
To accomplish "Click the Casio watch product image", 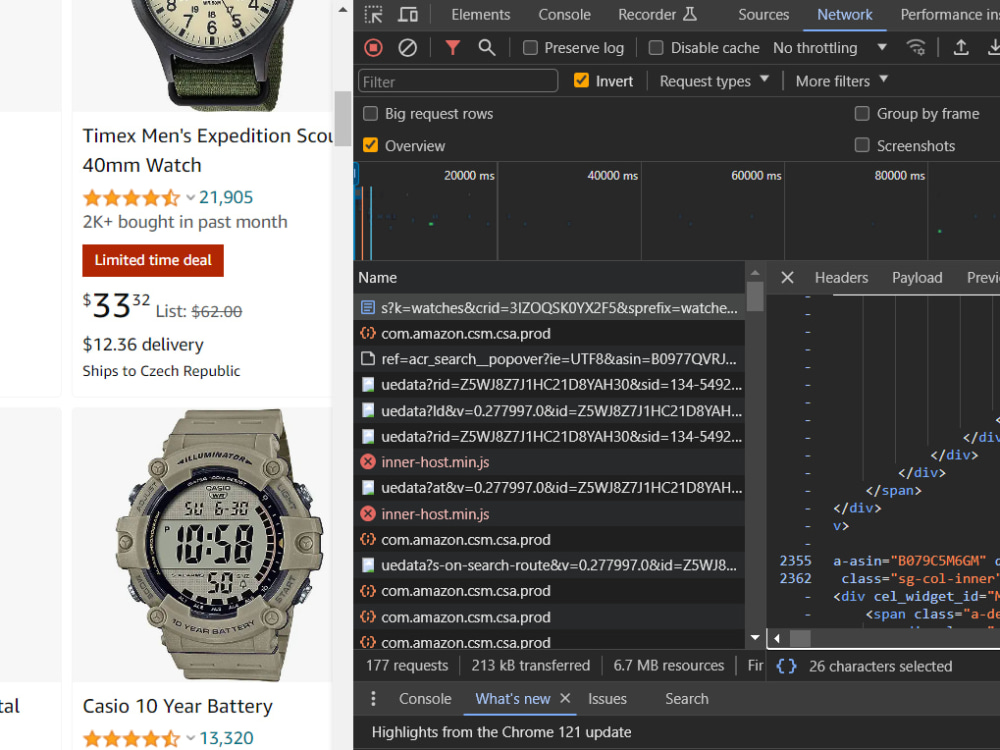I will tap(219, 544).
